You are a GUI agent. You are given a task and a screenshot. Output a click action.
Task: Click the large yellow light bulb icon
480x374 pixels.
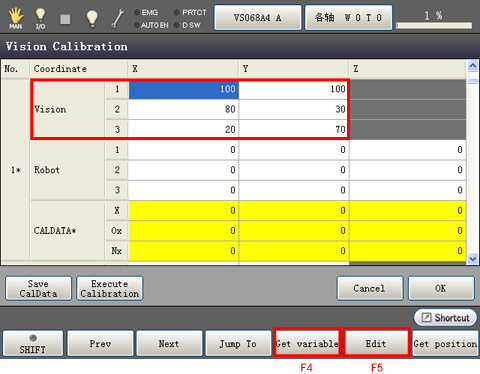(92, 18)
